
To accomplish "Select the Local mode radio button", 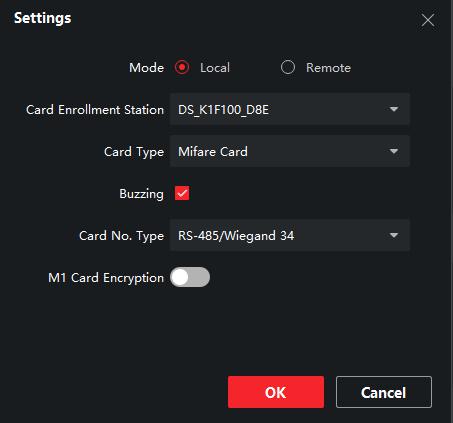I will point(182,68).
